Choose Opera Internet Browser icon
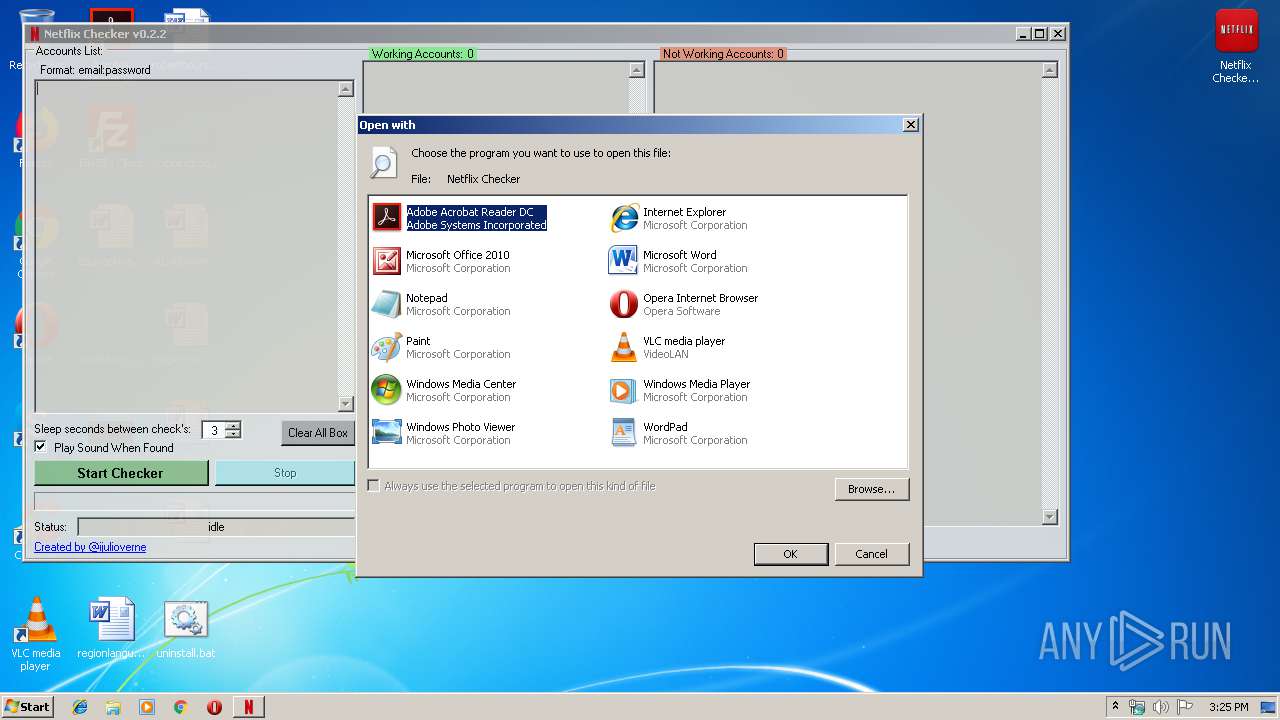 coord(624,304)
